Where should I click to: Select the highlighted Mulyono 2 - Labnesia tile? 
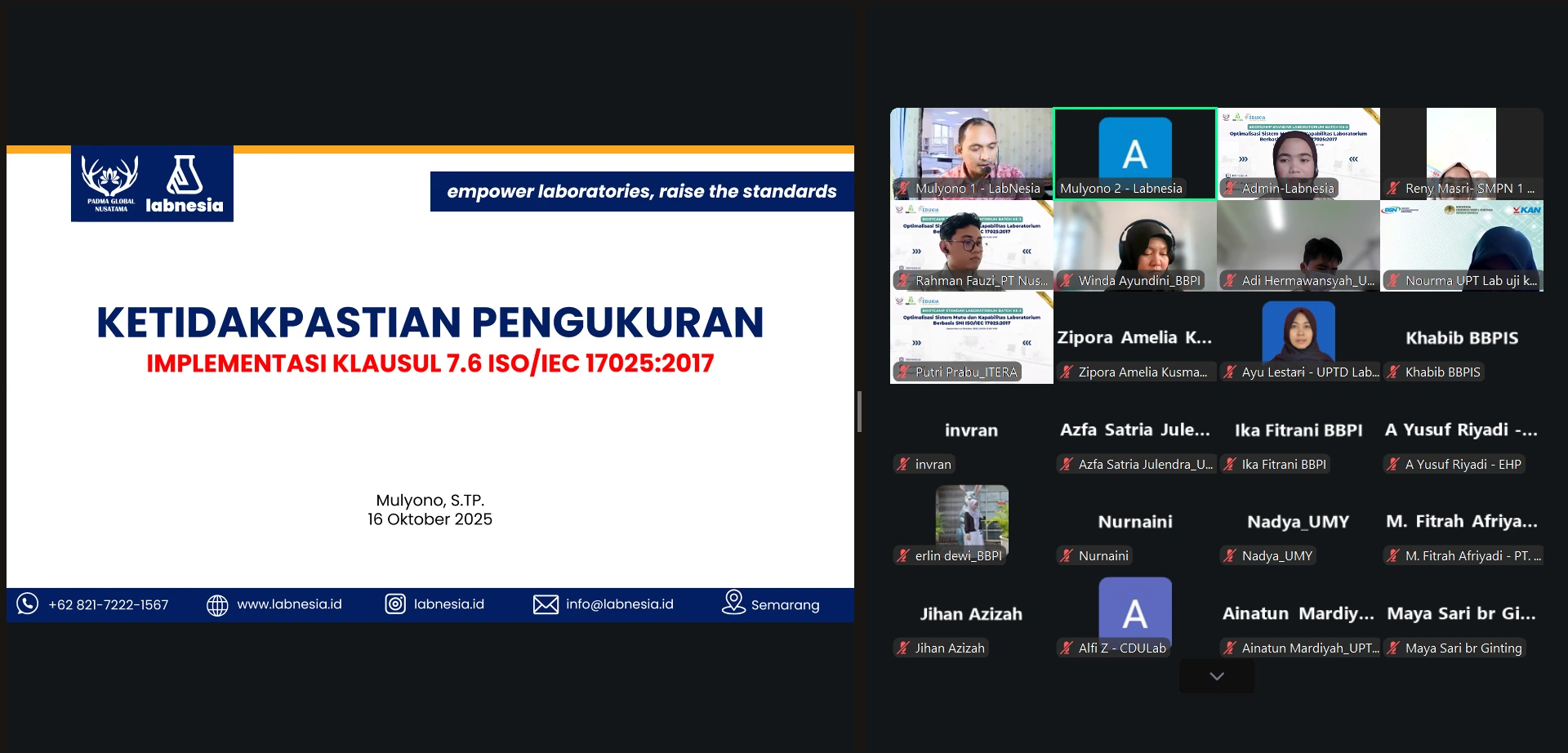click(1135, 154)
